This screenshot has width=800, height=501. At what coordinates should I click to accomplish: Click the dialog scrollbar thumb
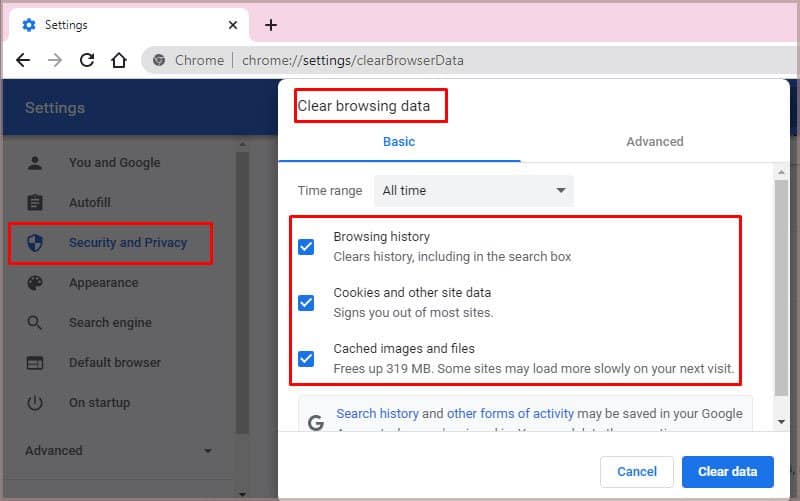tap(781, 288)
